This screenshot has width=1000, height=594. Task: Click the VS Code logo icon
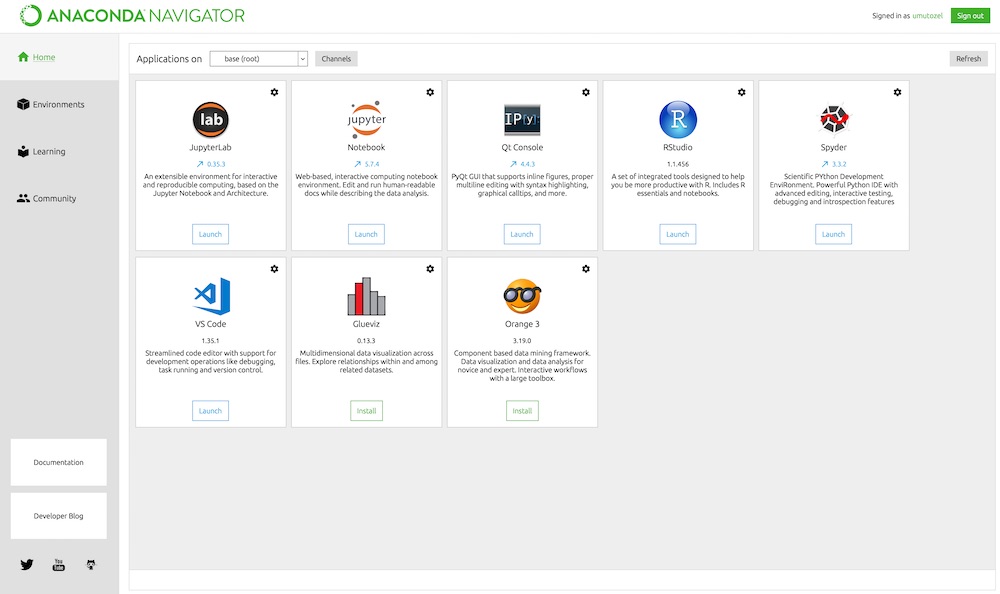212,296
